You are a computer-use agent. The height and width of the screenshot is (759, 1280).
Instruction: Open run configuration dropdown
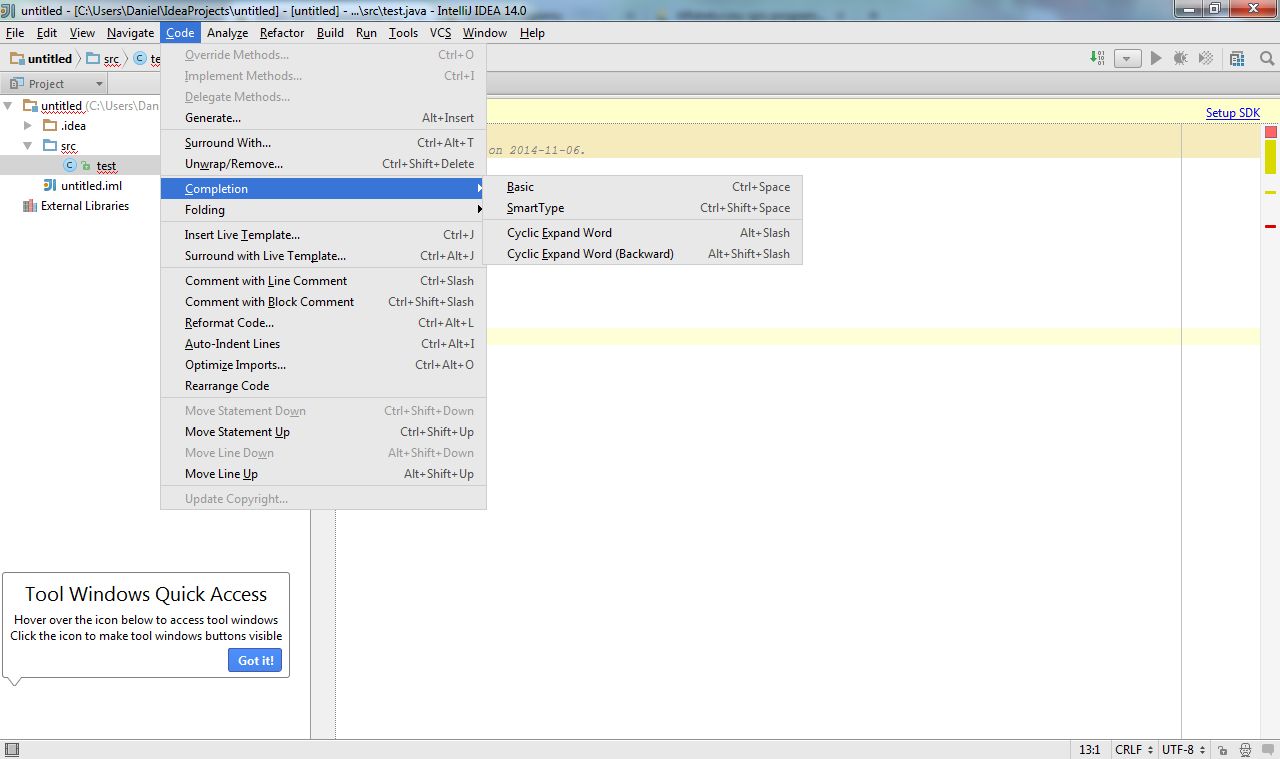1128,58
